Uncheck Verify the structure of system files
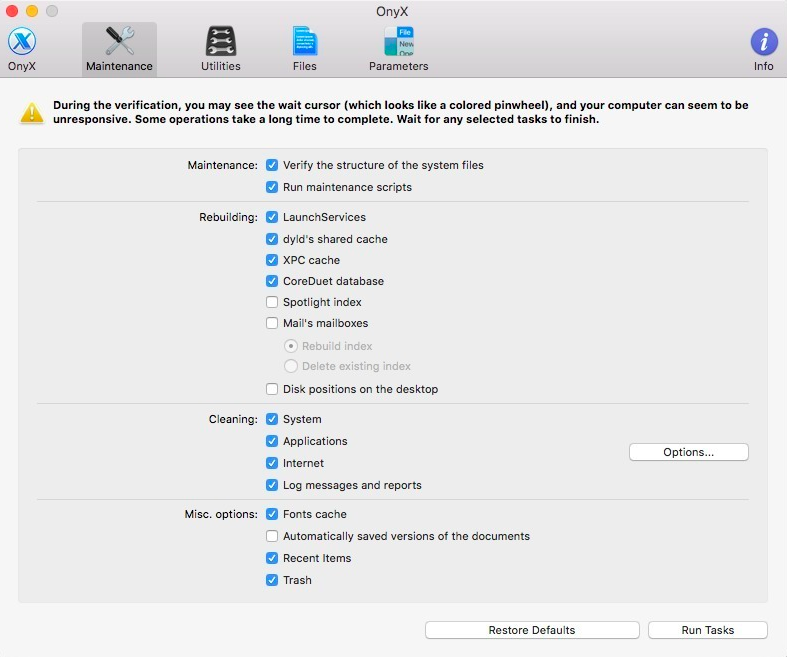Image resolution: width=787 pixels, height=657 pixels. 272,165
